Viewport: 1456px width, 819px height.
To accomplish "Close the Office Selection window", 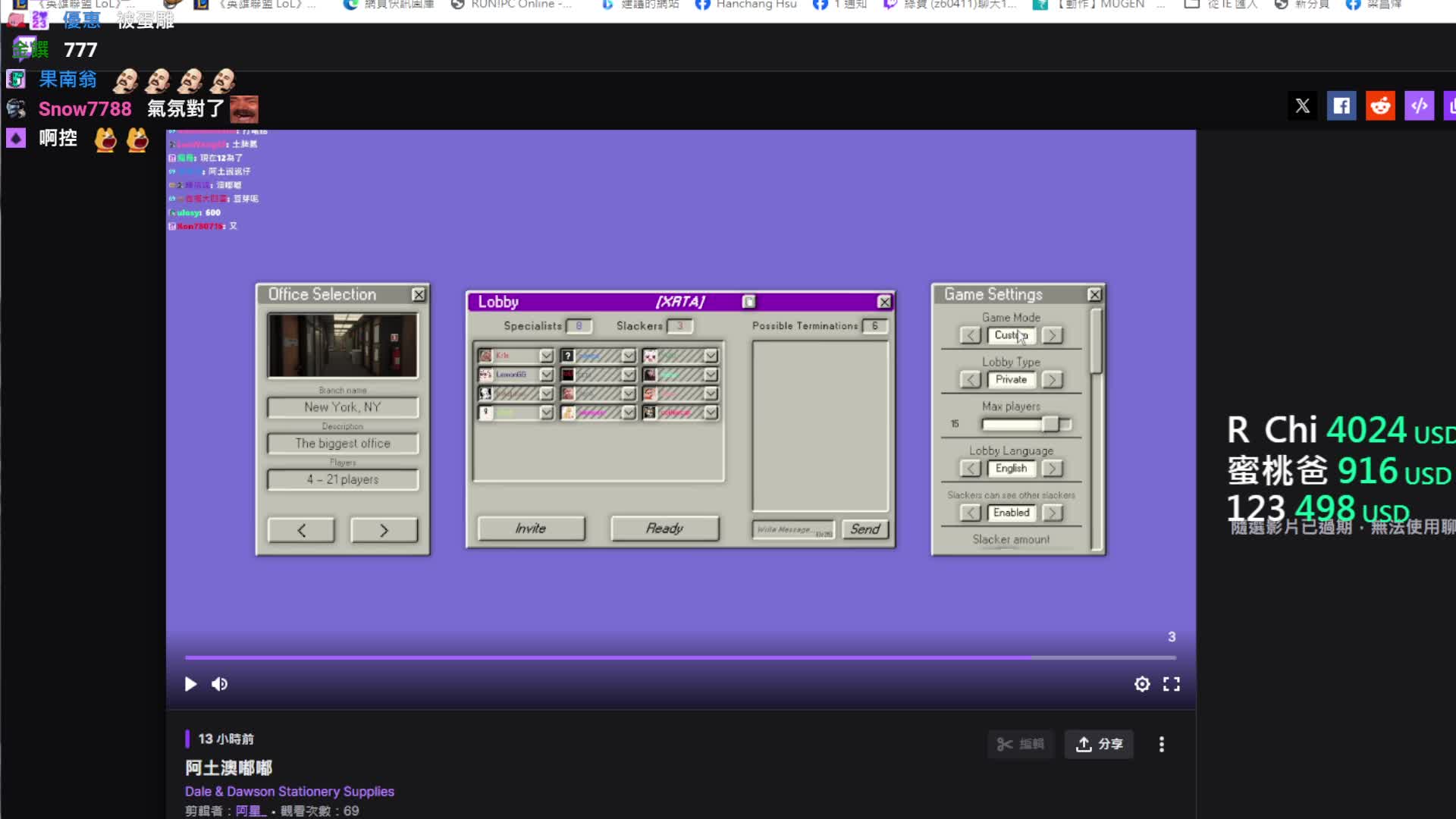I will 419,294.
